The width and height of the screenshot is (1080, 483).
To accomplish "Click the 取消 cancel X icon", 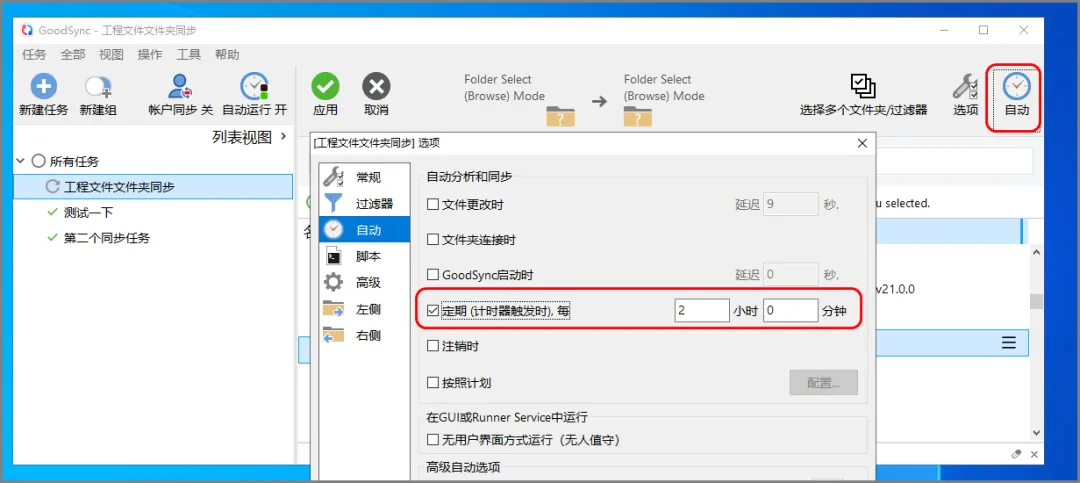I will tap(376, 87).
